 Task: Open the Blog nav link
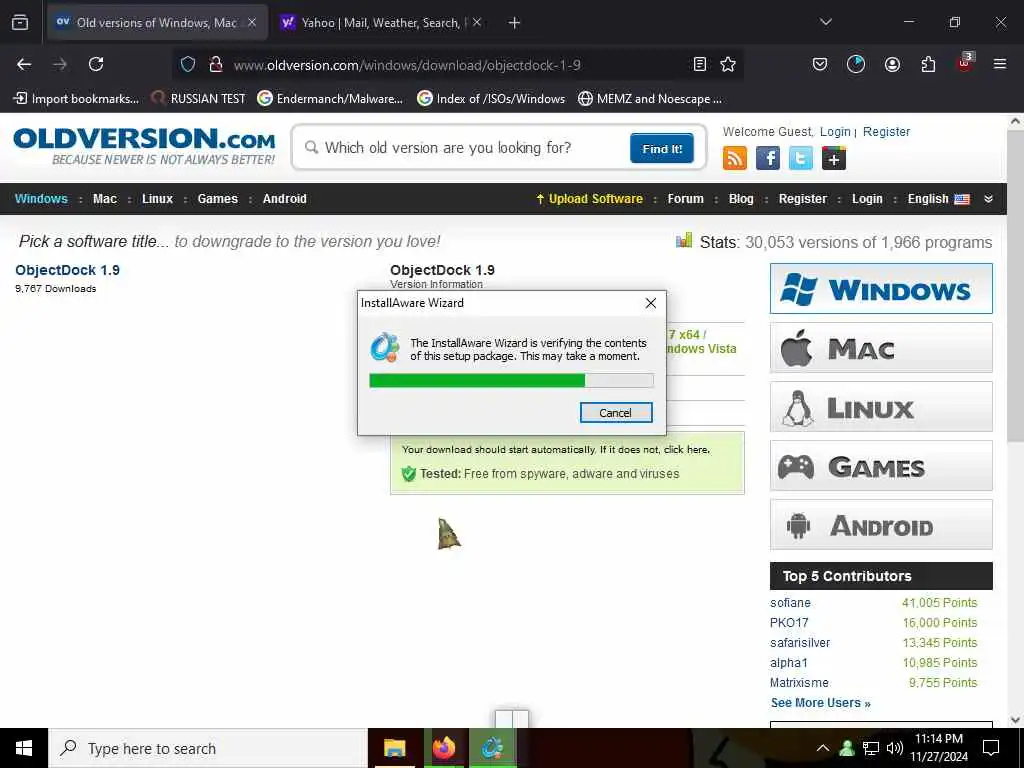tap(741, 199)
